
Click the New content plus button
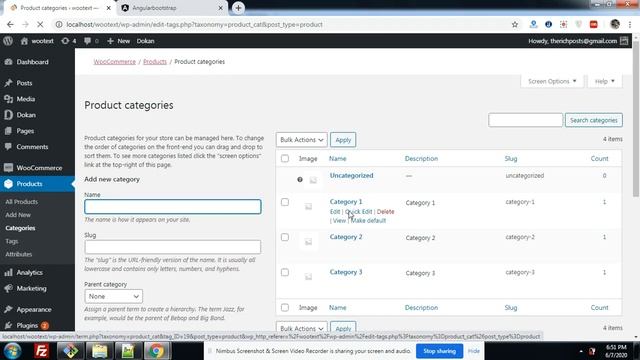[118, 41]
